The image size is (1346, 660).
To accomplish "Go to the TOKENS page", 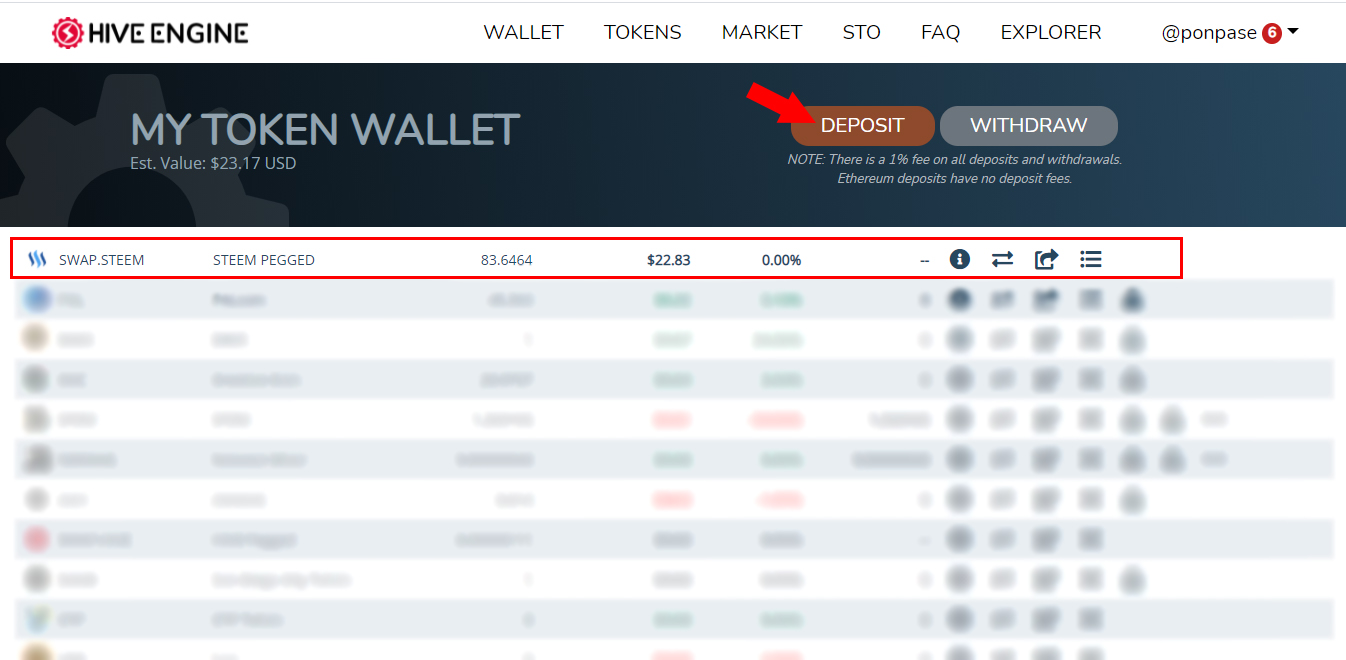I will coord(642,32).
